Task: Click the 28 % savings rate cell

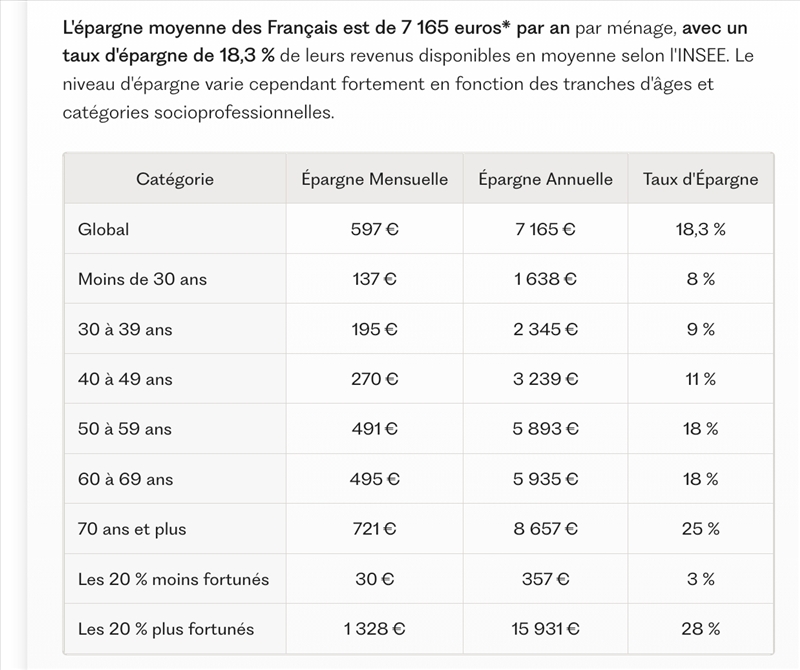Action: (701, 629)
